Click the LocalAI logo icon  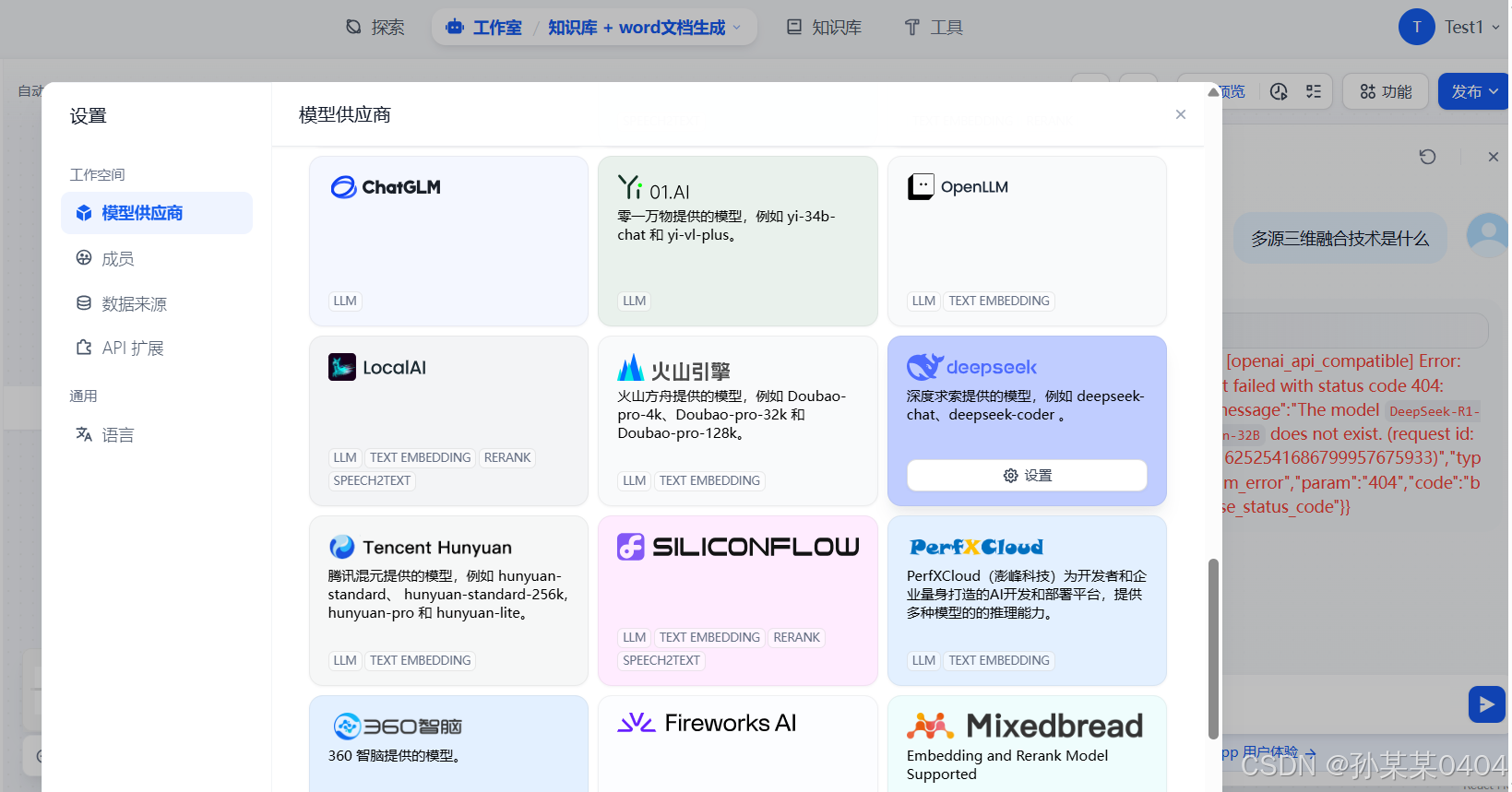tap(342, 367)
